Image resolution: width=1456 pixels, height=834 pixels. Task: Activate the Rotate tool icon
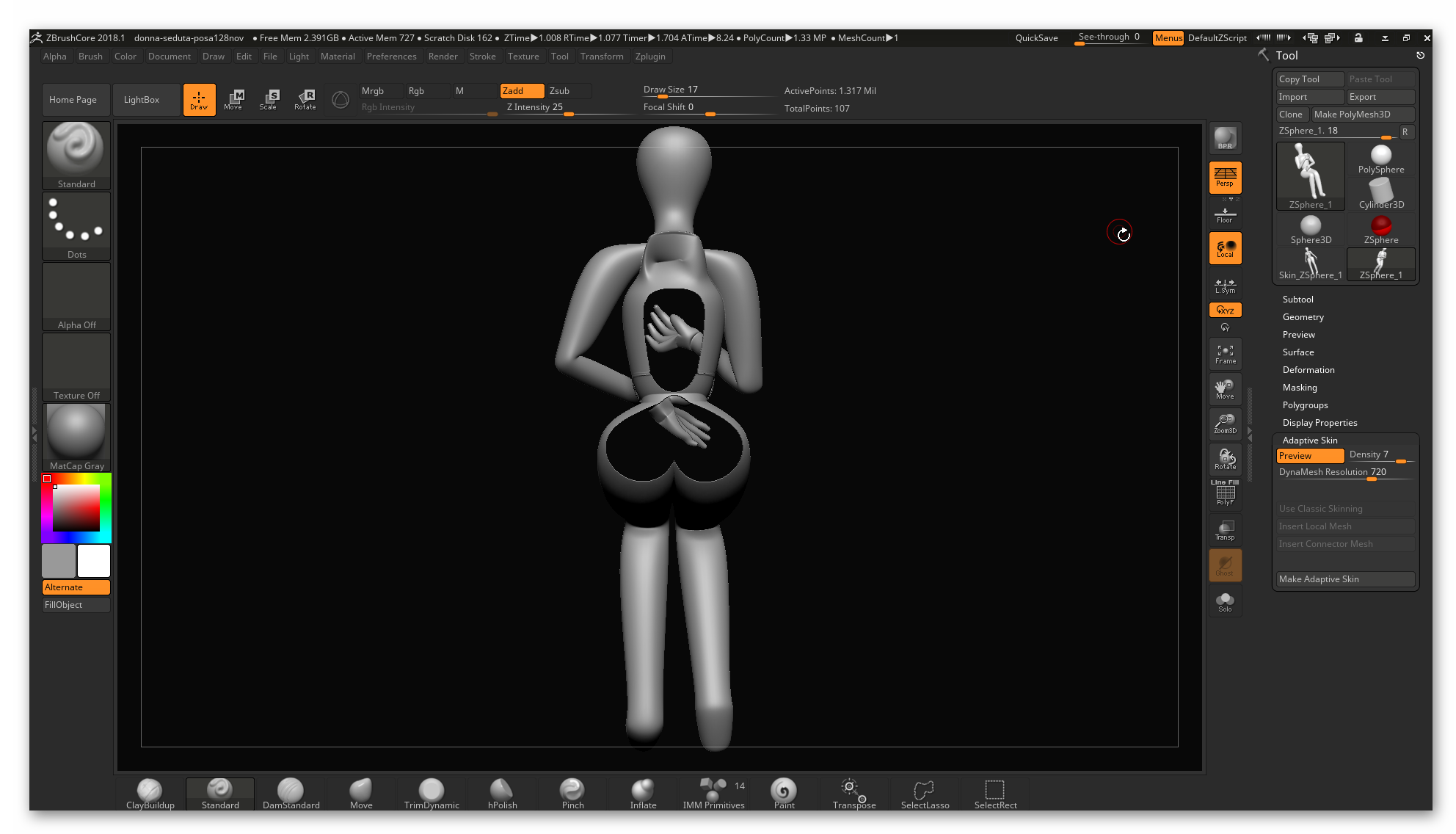point(305,99)
